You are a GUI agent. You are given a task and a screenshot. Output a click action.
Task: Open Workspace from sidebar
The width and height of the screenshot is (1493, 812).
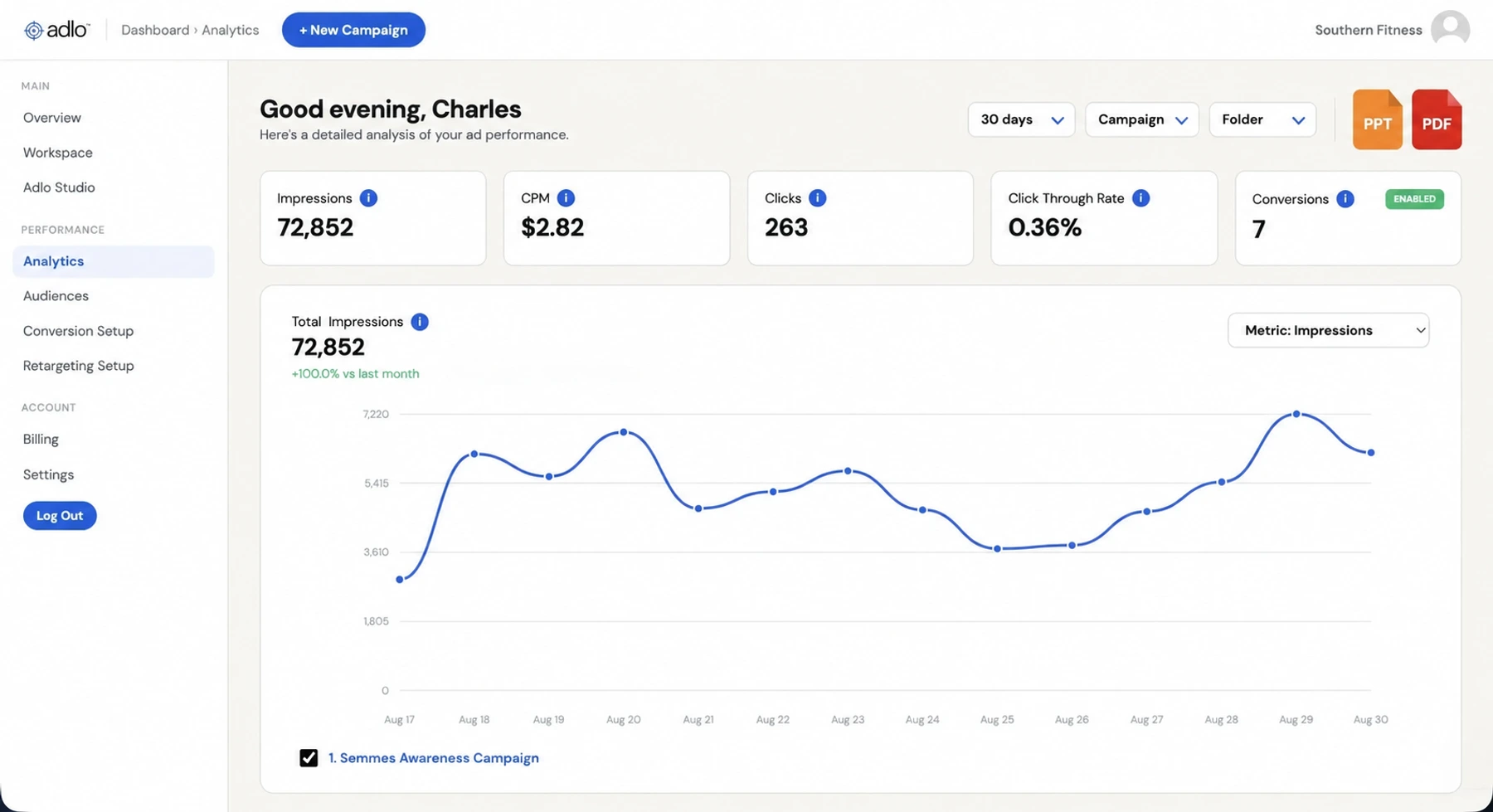[58, 153]
